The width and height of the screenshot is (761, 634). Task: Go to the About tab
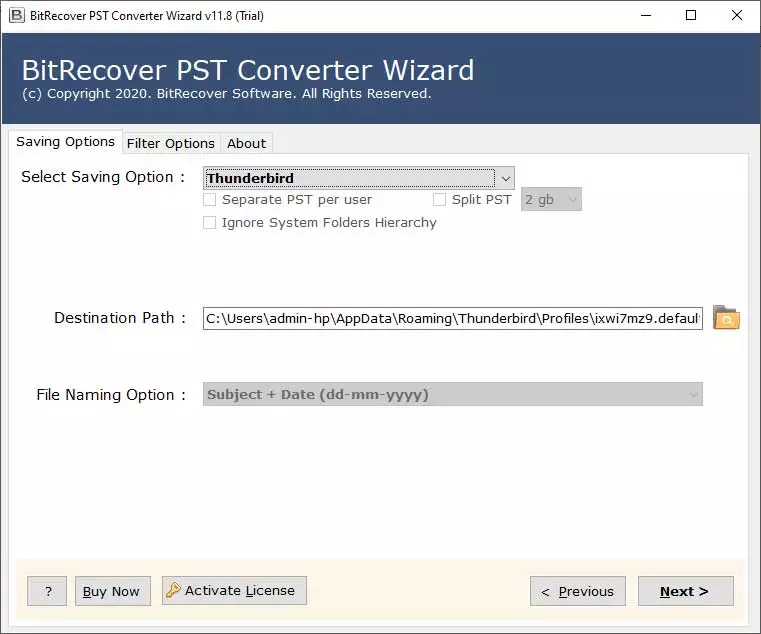247,144
